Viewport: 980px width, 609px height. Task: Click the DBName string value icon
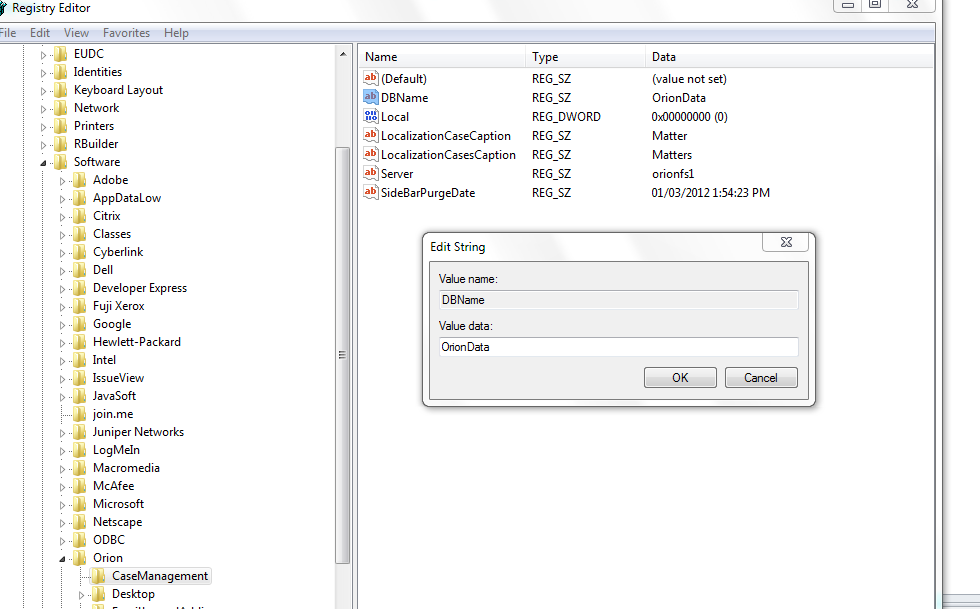coord(371,97)
